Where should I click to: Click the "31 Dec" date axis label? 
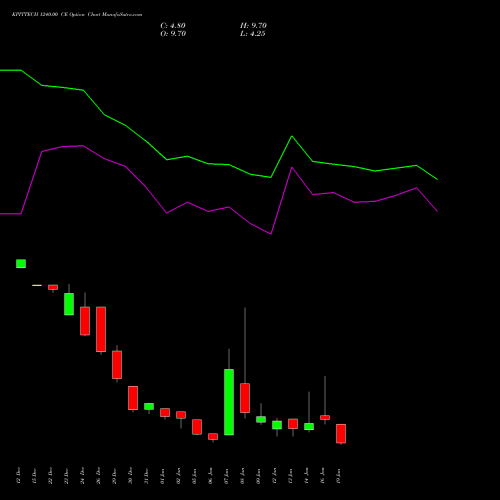[x=147, y=476]
